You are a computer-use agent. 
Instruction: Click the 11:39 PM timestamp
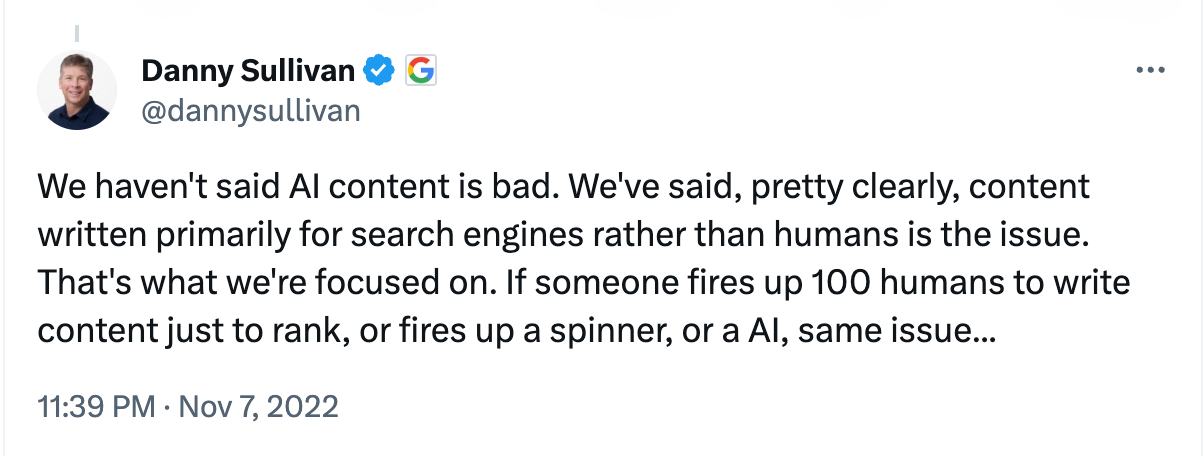point(95,408)
